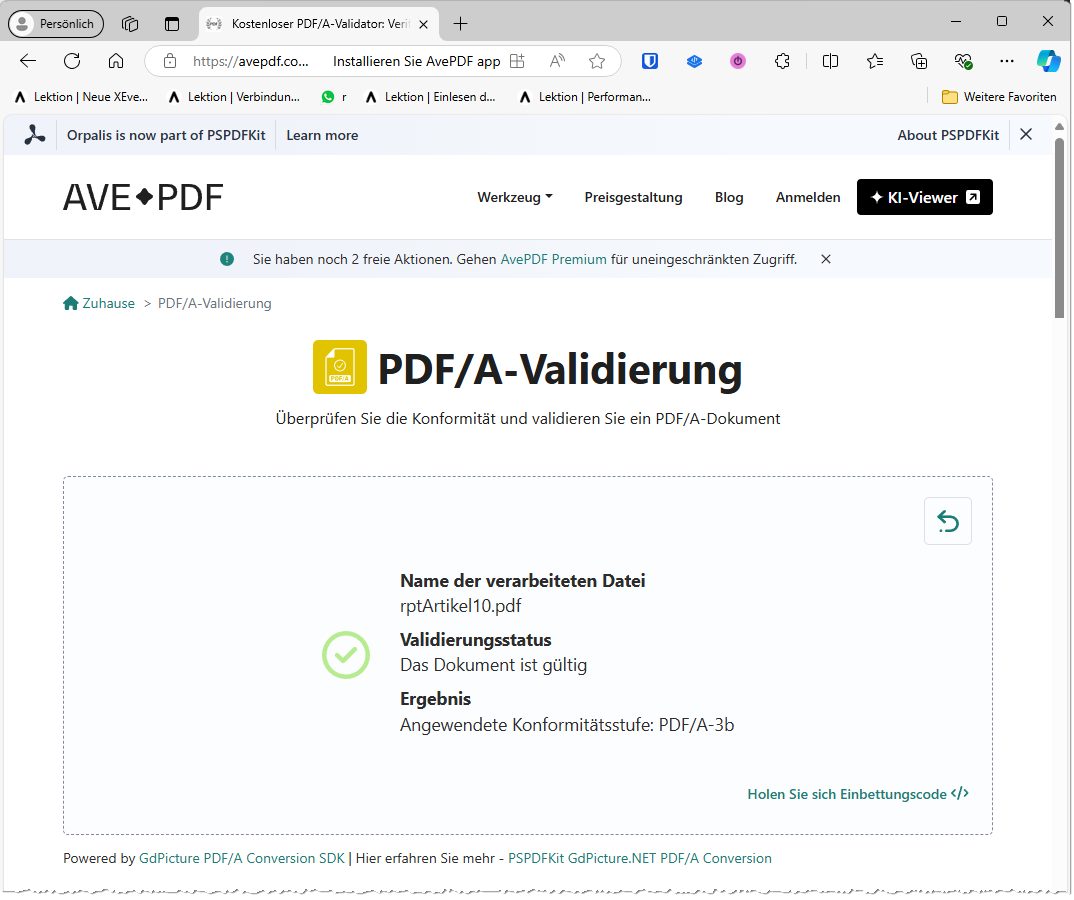Open the AvePDF home icon in breadcrumb
Image resolution: width=1074 pixels, height=900 pixels.
70,302
